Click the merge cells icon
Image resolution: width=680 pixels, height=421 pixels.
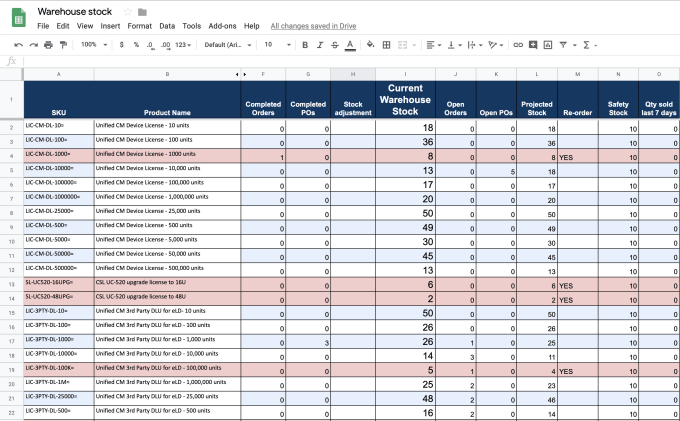point(402,45)
